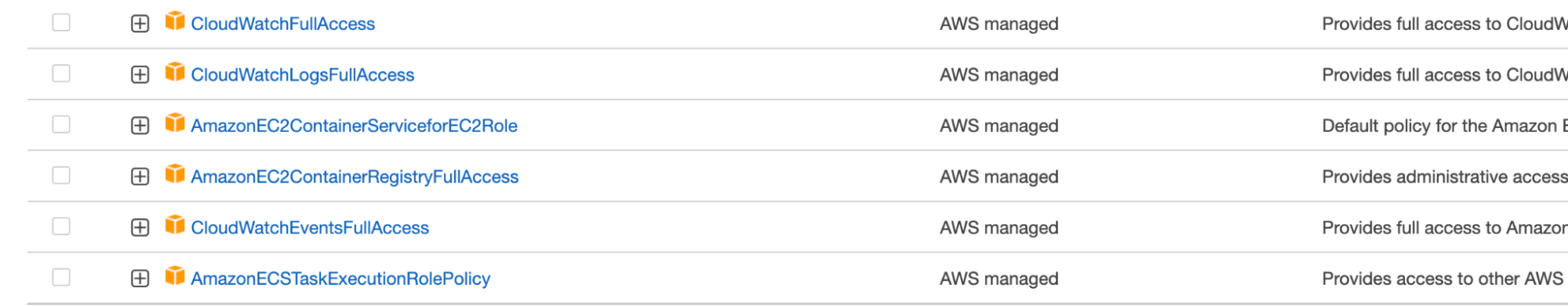The width and height of the screenshot is (1568, 306).
Task: Expand the CloudWatchEventsFullAccess policy row
Action: click(140, 228)
